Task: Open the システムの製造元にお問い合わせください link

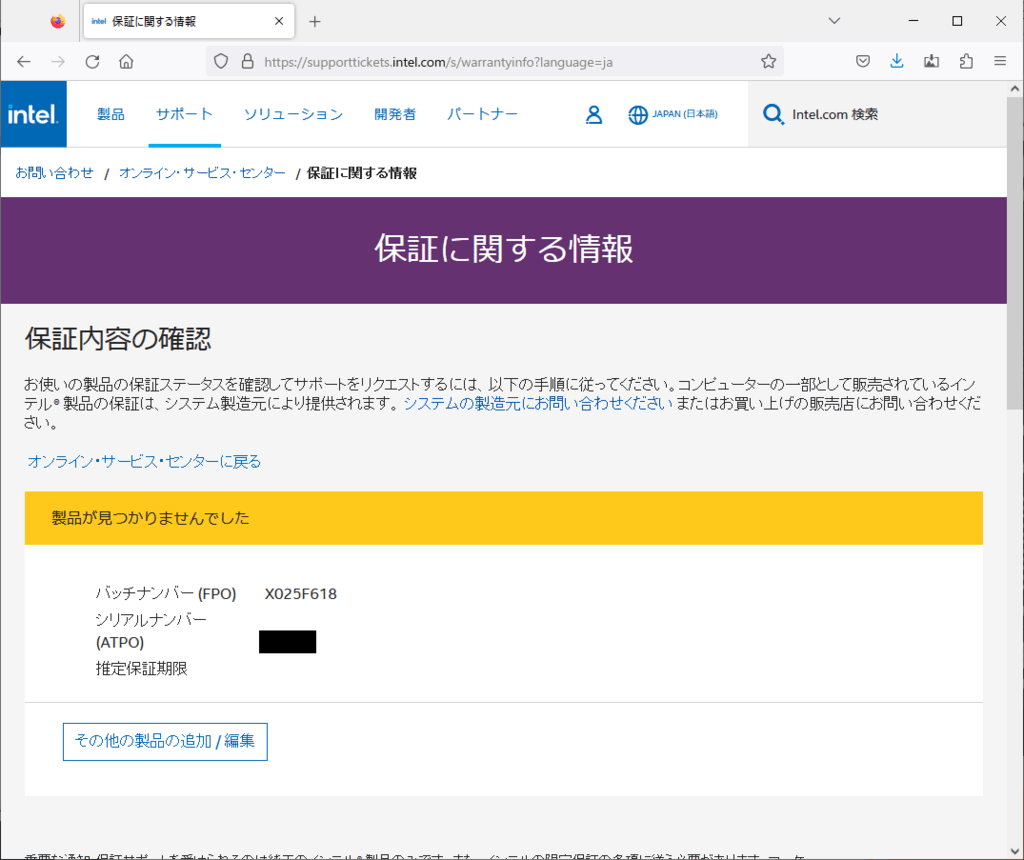Action: (538, 404)
